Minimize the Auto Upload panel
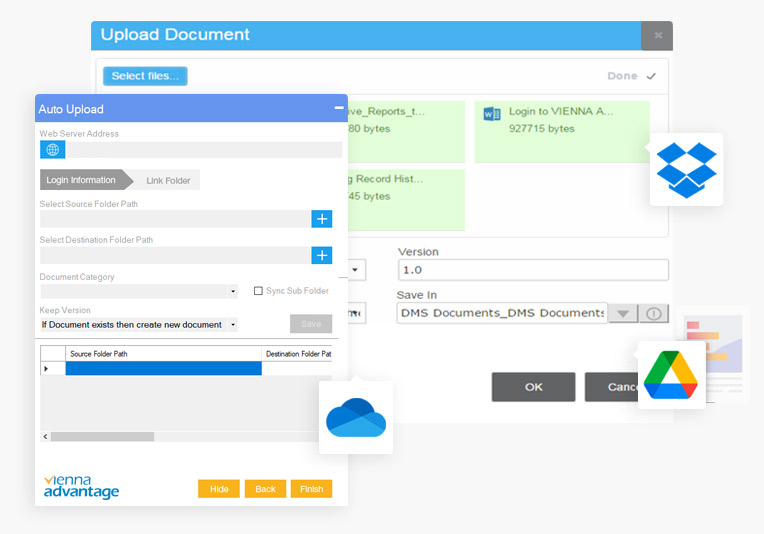The width and height of the screenshot is (764, 534). pos(339,108)
